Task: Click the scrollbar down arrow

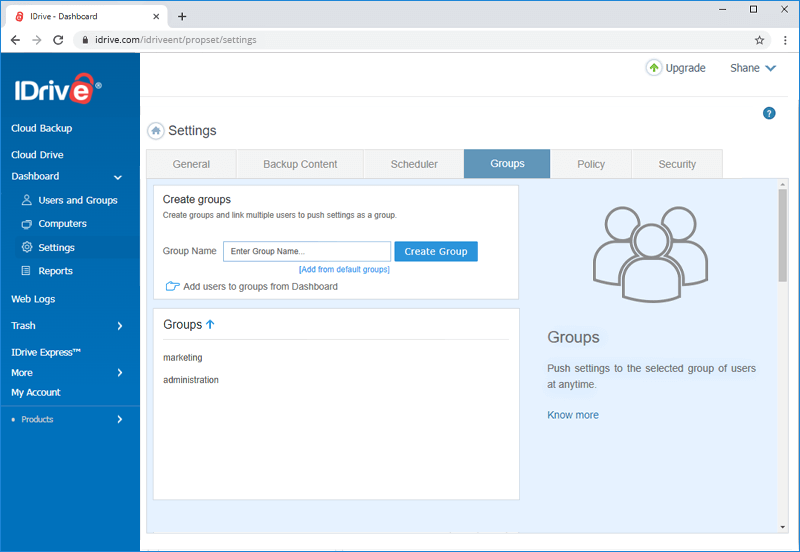Action: (783, 527)
